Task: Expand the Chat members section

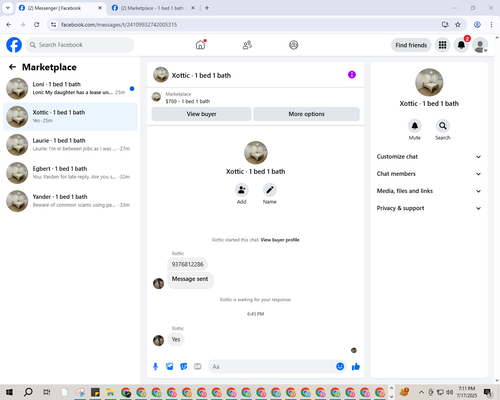Action: [429, 174]
